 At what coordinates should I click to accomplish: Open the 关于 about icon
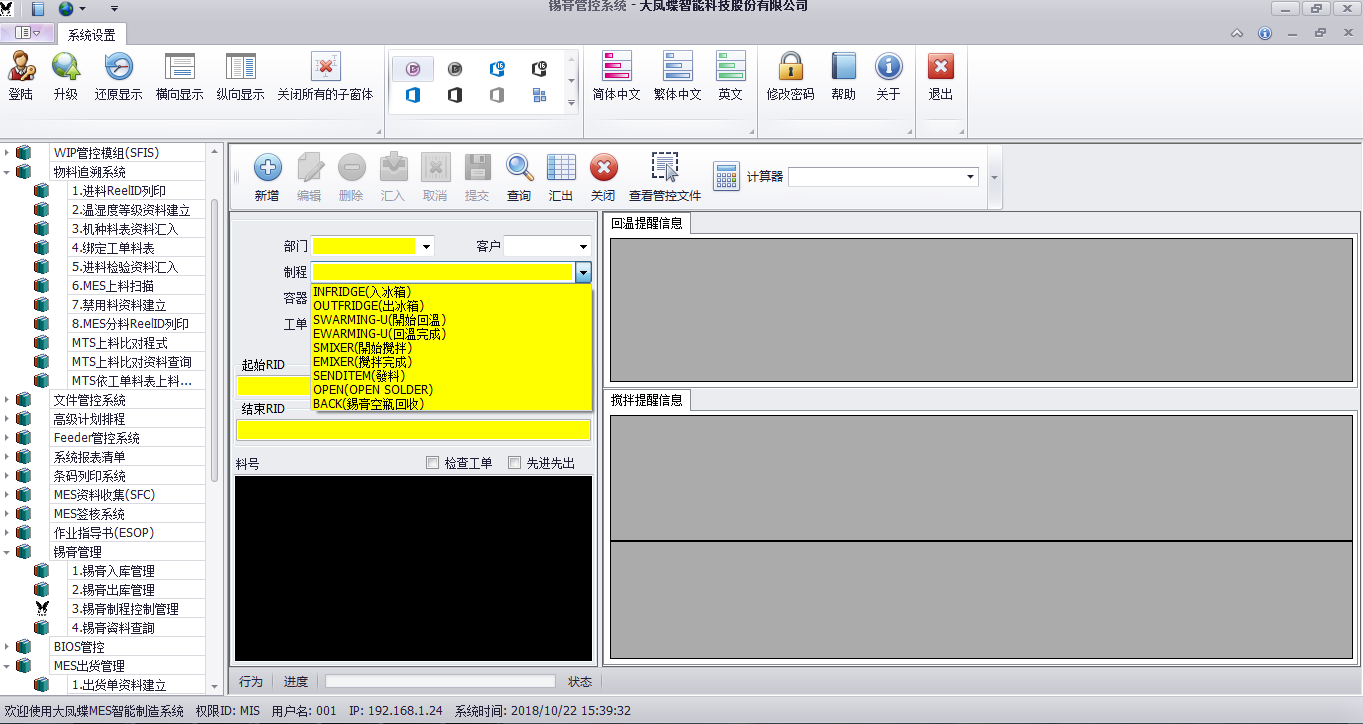pyautogui.click(x=888, y=67)
